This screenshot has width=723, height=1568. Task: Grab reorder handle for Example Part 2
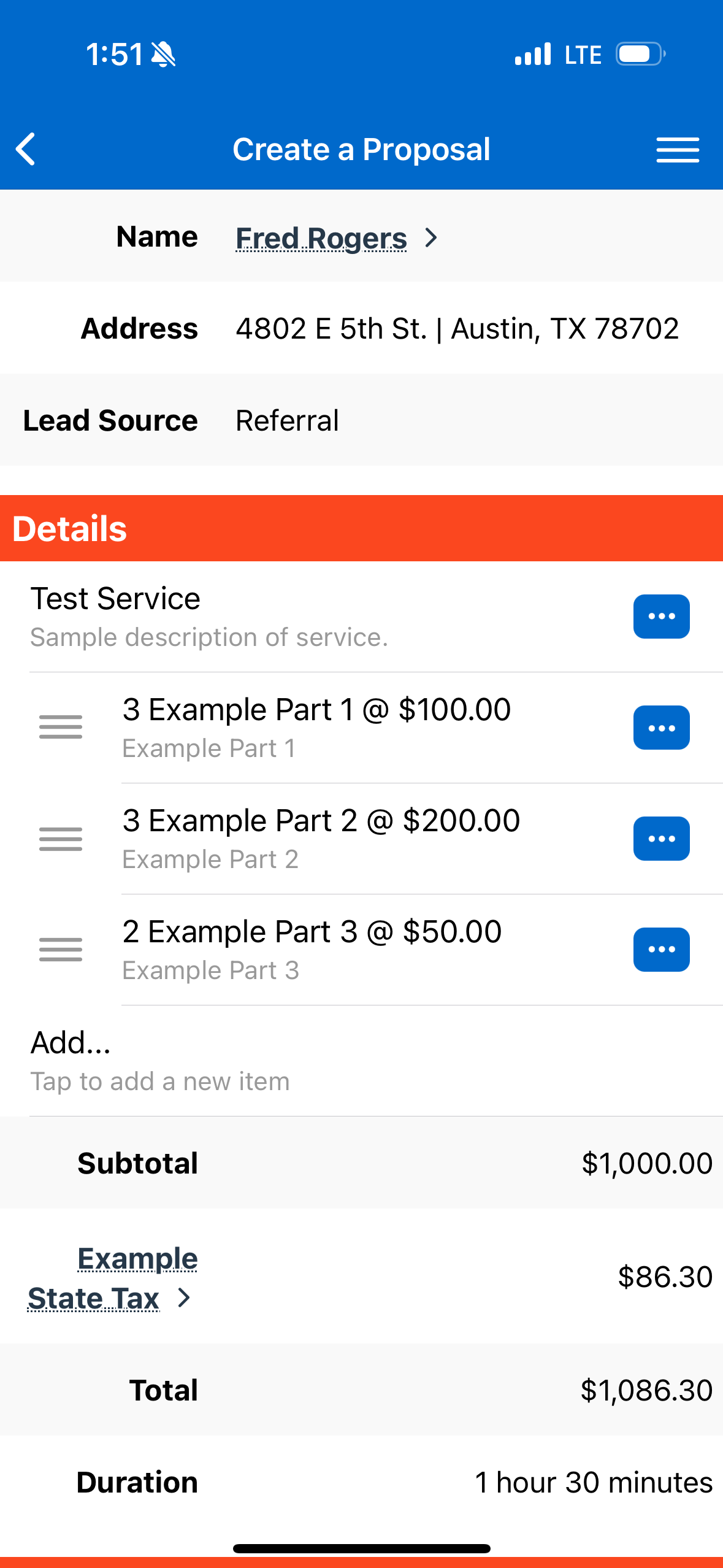[61, 839]
